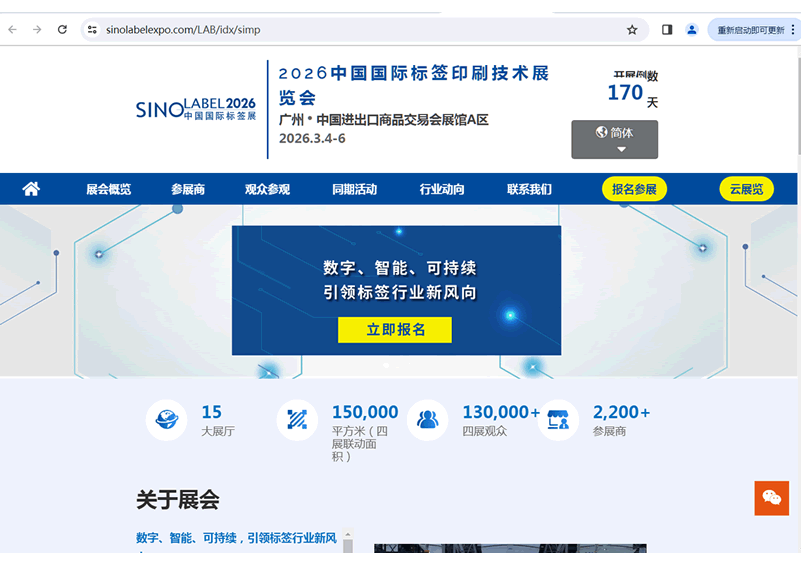Bookmark this page with star icon
This screenshot has height=563, width=801.
[632, 30]
